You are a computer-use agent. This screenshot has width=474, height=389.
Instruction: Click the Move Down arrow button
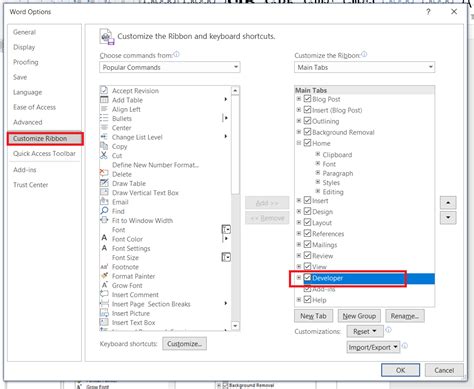pyautogui.click(x=448, y=218)
